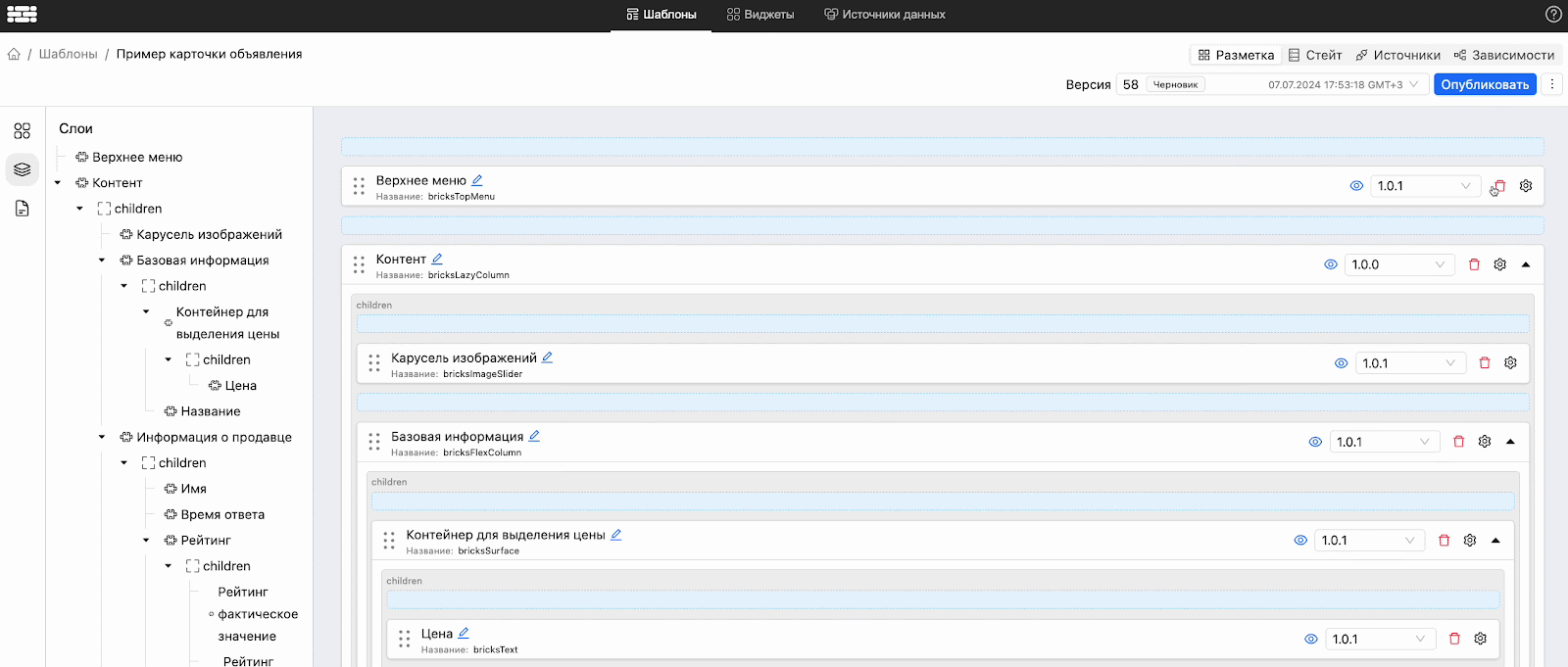This screenshot has height=667, width=1568.
Task: Edit name of Контейнер для выделения цены
Action: tap(616, 535)
